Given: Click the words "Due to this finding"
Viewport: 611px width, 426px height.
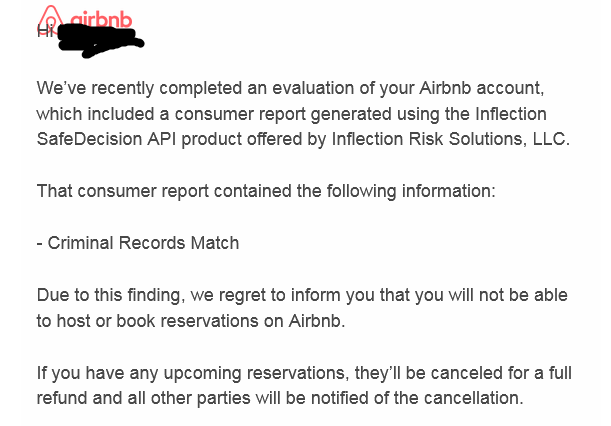Looking at the screenshot, I should [109, 295].
